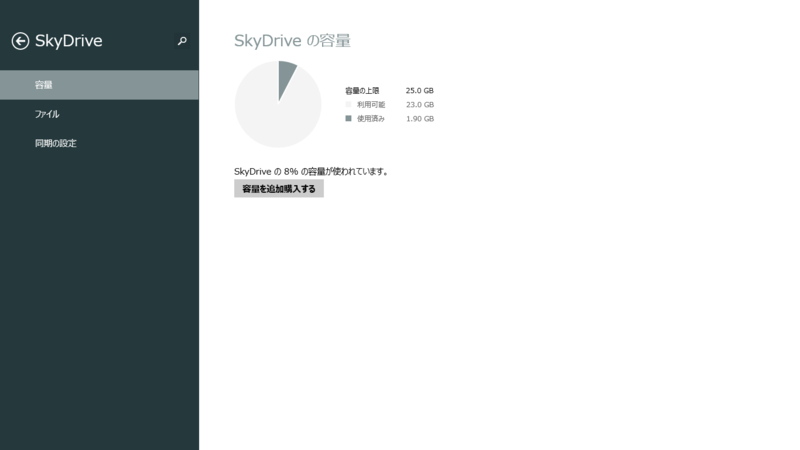
Task: Go back using the circled arrow icon
Action: click(20, 41)
